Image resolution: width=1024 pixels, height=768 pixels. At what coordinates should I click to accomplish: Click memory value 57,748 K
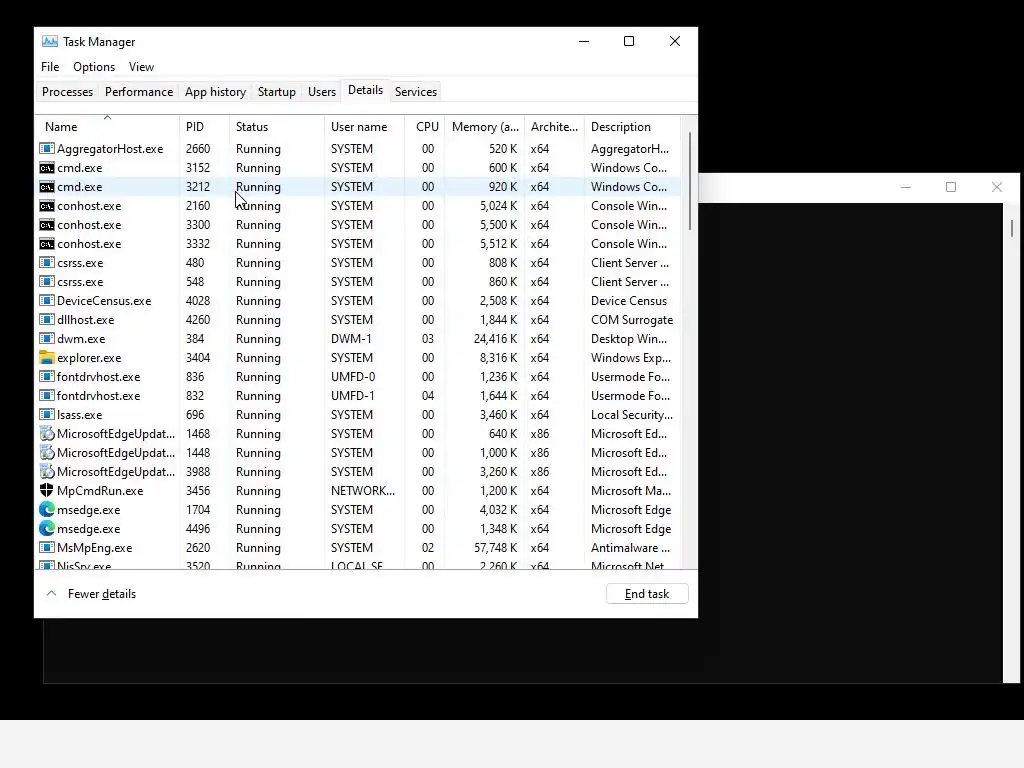click(x=496, y=548)
